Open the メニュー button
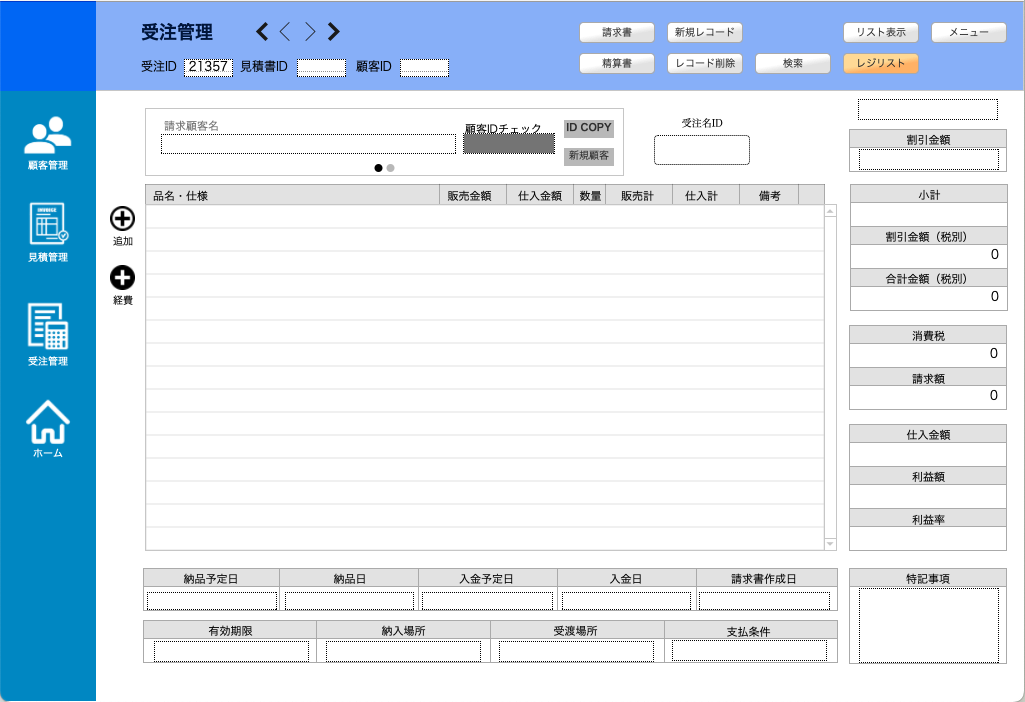This screenshot has height=702, width=1025. pyautogui.click(x=968, y=32)
